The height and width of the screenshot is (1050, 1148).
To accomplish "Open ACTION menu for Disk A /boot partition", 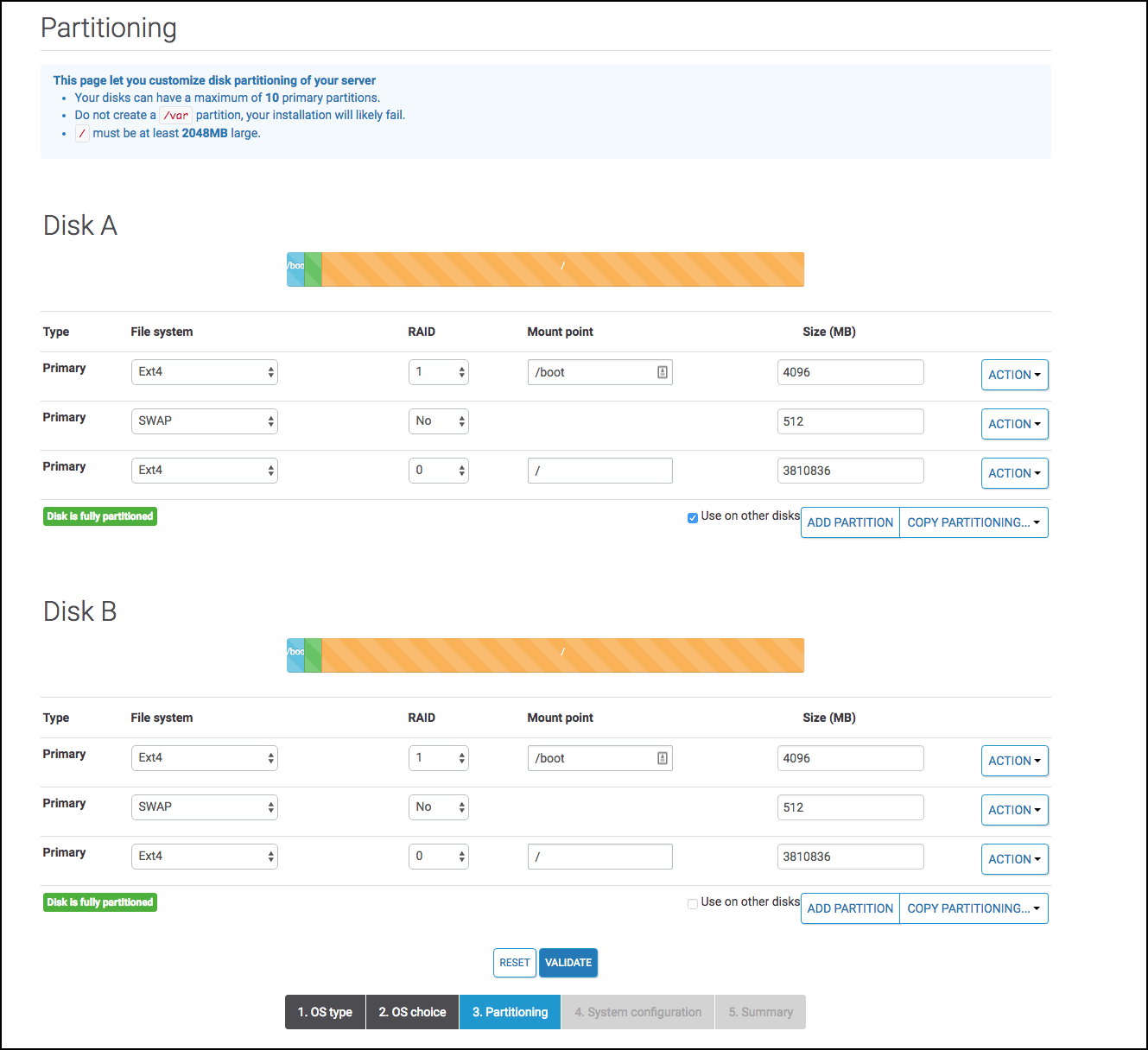I will pos(1014,374).
